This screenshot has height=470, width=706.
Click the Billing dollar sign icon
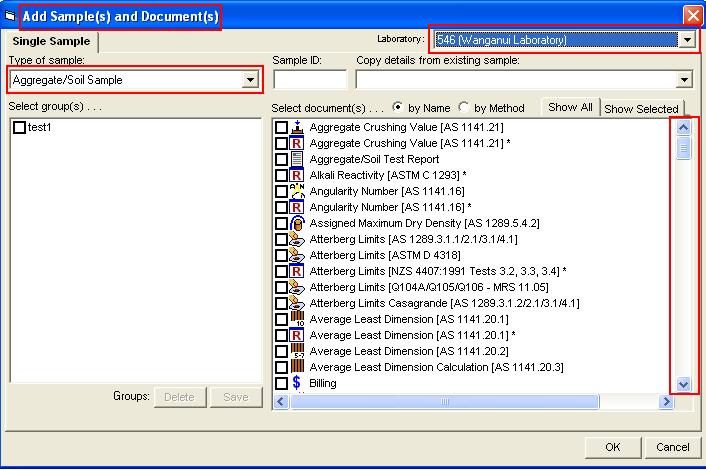point(296,383)
